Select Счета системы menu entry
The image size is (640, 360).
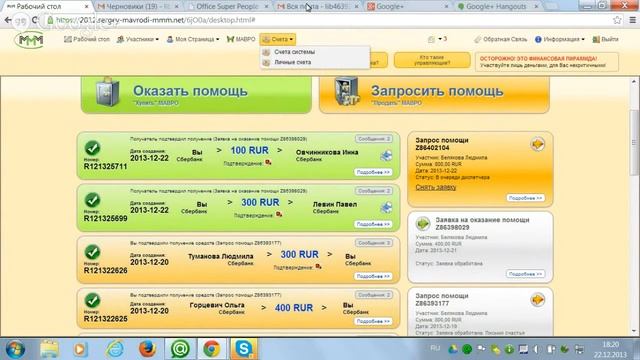294,52
